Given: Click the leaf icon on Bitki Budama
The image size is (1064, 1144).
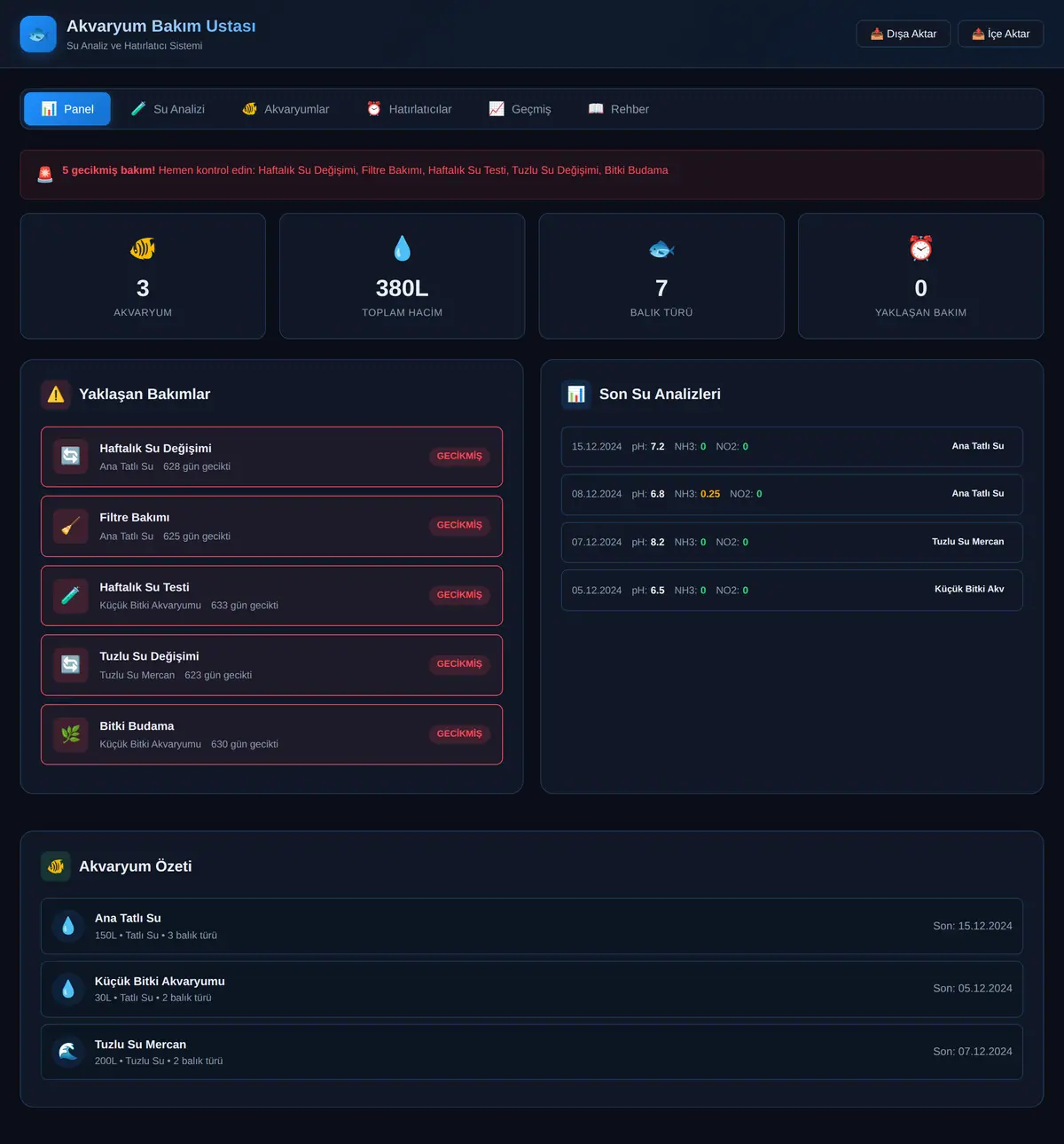Looking at the screenshot, I should (x=71, y=734).
